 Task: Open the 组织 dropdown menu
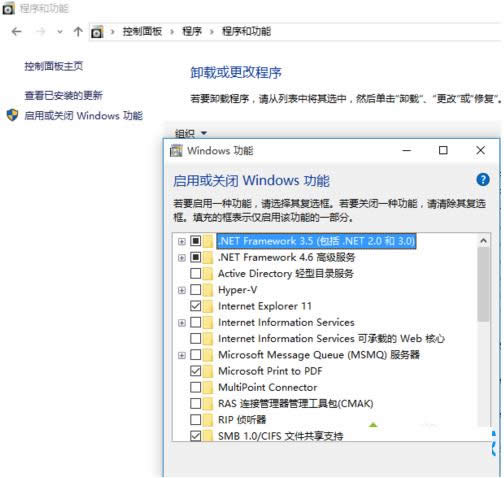tap(191, 133)
